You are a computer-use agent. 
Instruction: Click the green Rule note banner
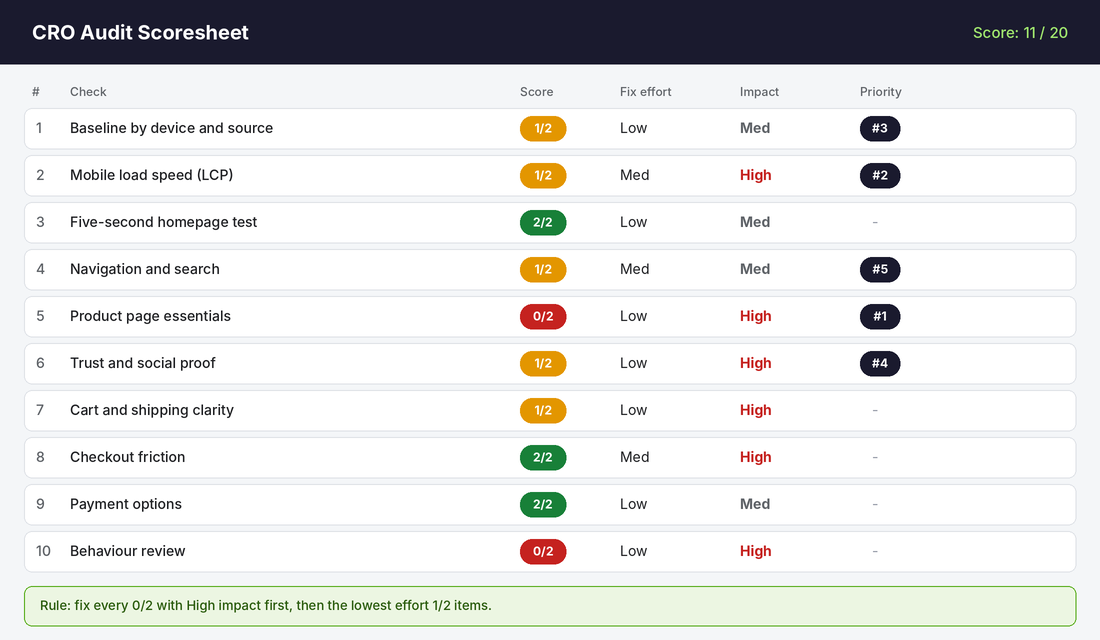[550, 606]
